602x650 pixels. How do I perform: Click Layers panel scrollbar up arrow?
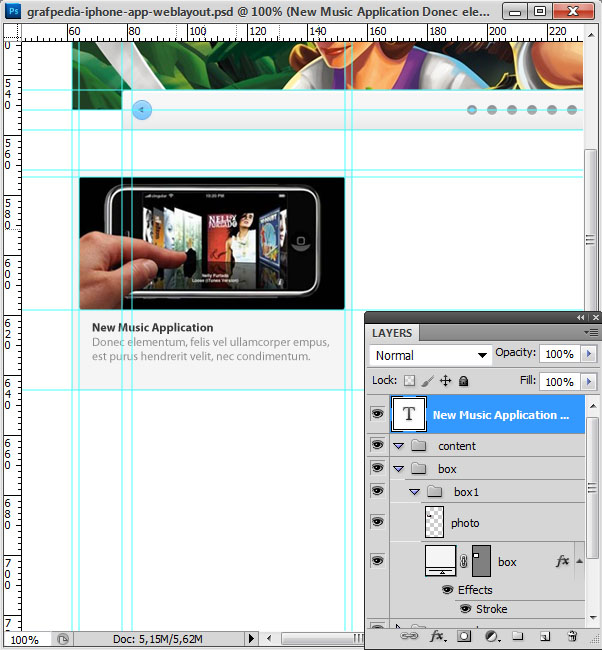pyautogui.click(x=592, y=406)
